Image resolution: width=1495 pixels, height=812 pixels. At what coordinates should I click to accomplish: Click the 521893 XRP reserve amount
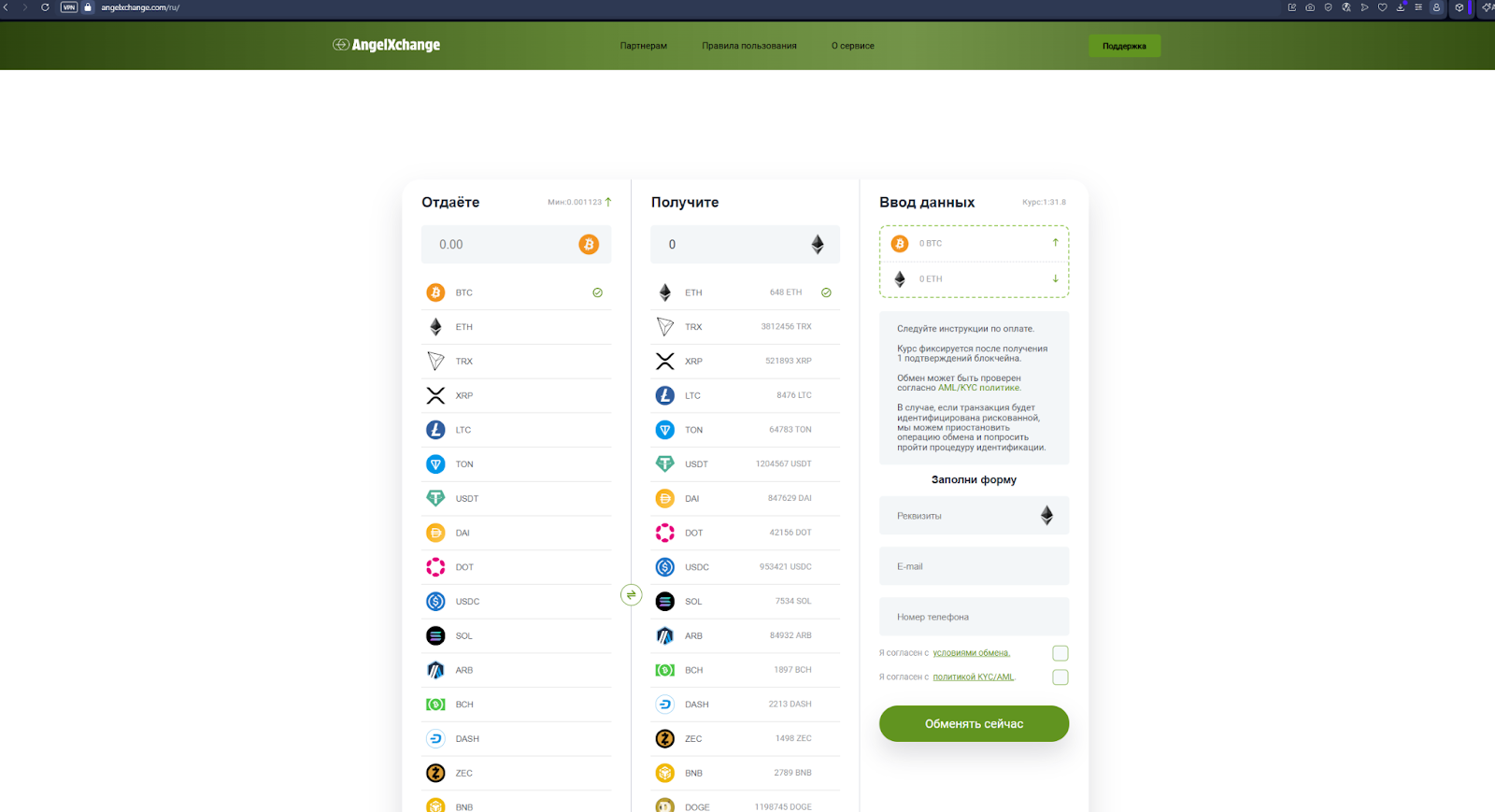(789, 361)
